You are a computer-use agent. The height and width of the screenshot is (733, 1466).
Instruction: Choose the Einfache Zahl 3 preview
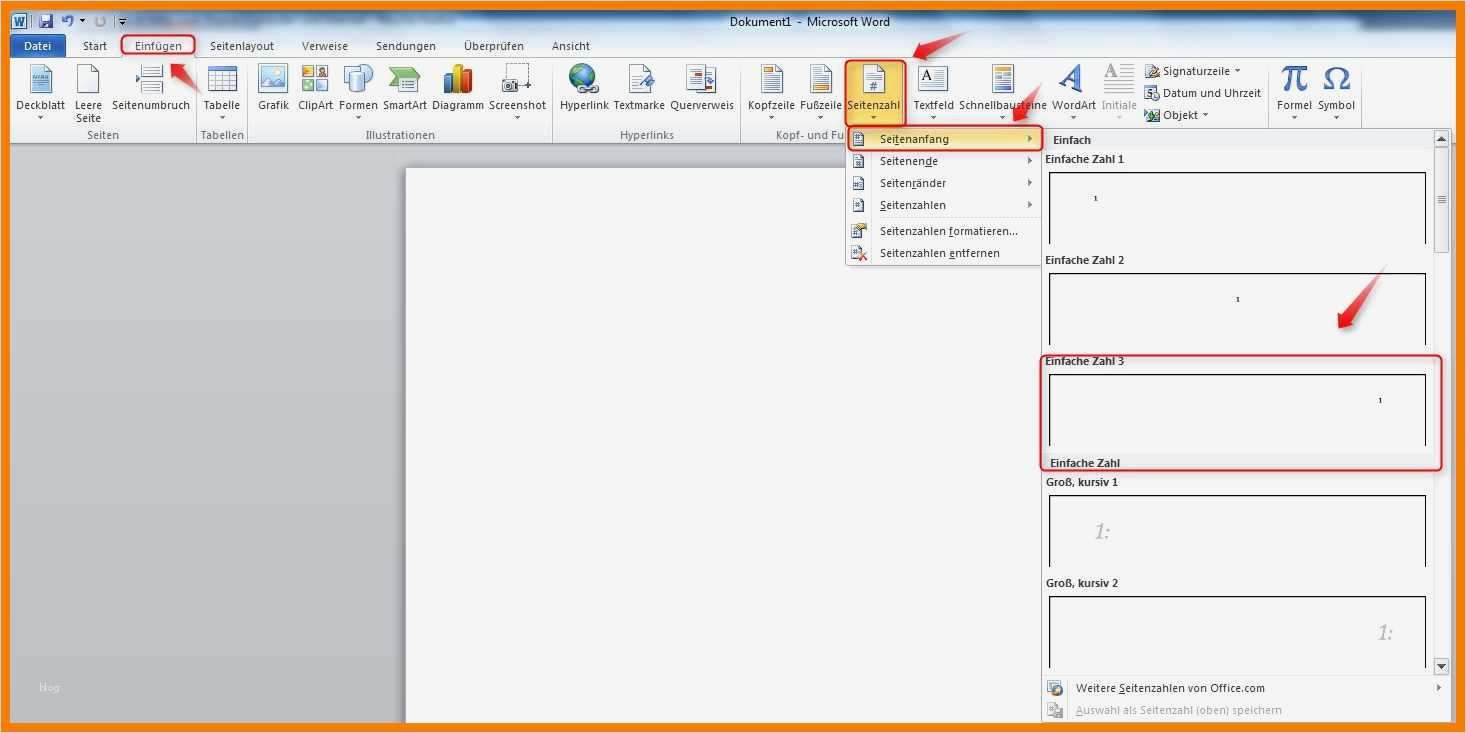pos(1237,410)
